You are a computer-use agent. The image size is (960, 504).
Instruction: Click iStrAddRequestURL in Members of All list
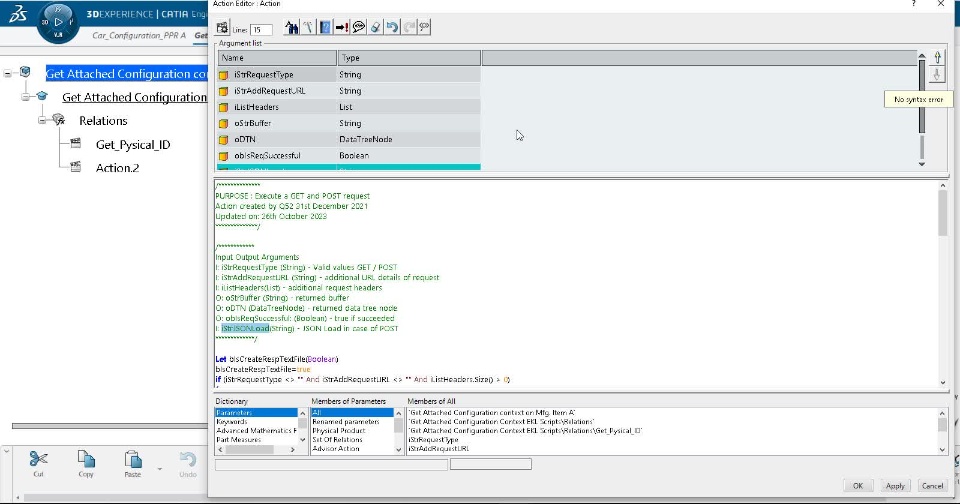point(438,448)
